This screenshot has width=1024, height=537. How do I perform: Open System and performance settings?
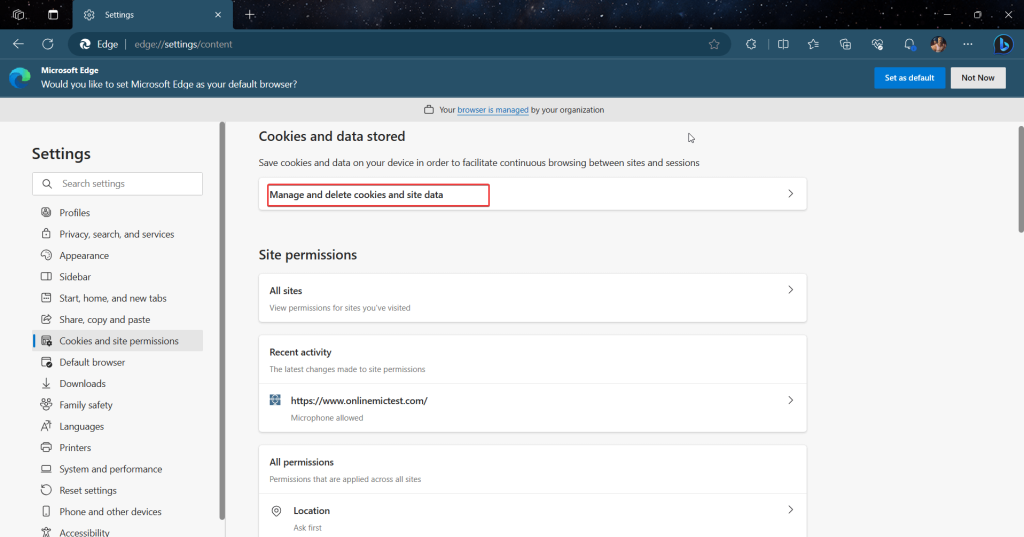coord(118,469)
